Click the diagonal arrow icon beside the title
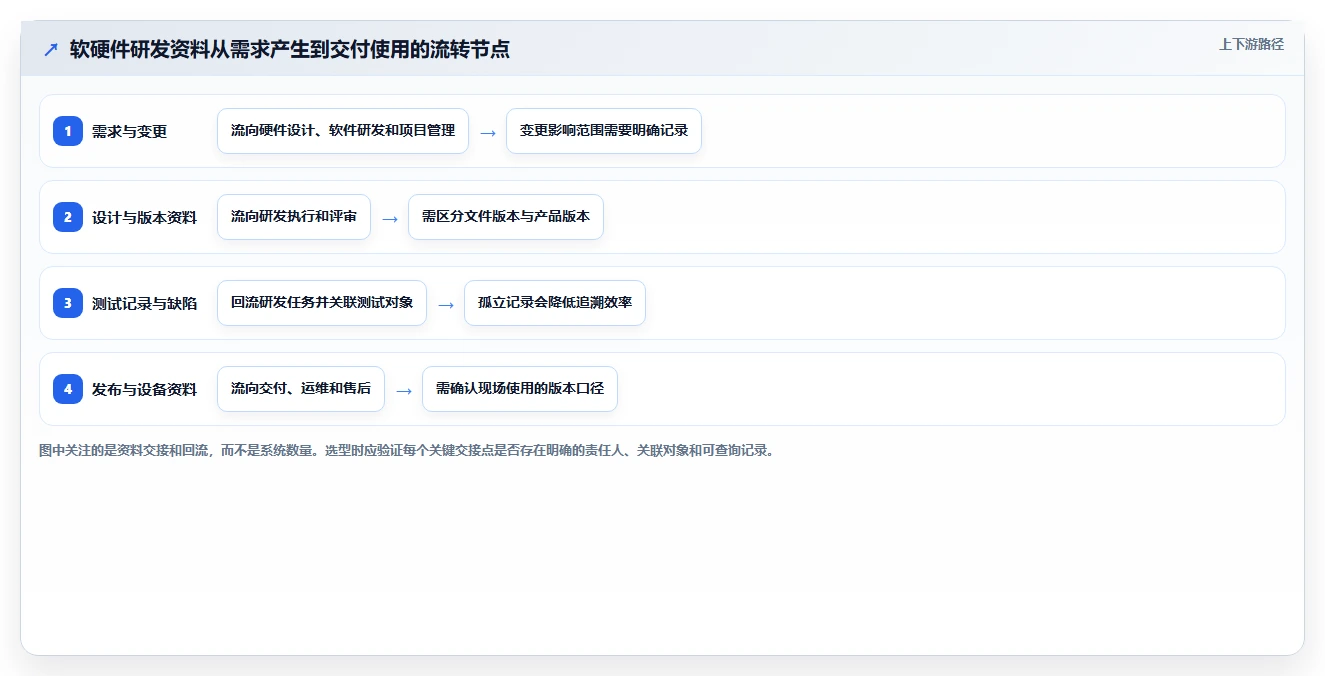Viewport: 1325px width, 676px height. point(51,49)
